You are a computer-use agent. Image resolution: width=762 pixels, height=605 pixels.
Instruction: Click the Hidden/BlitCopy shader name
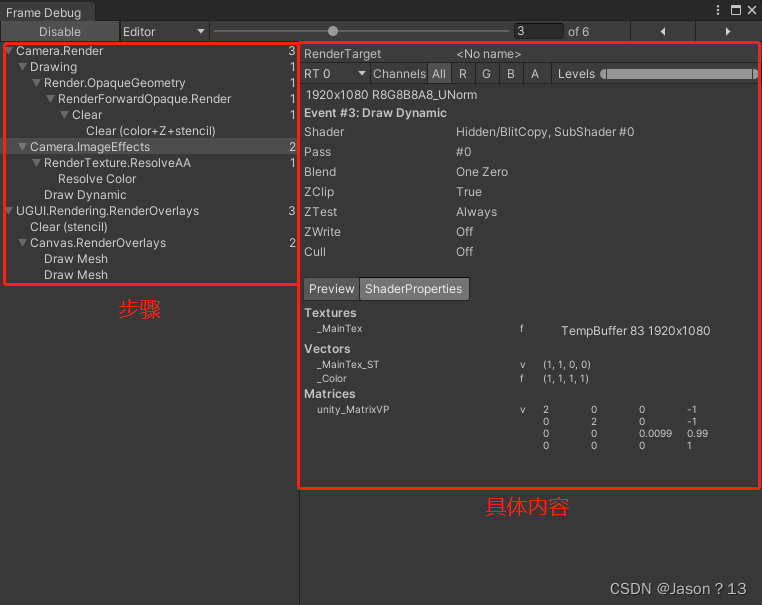(x=545, y=132)
